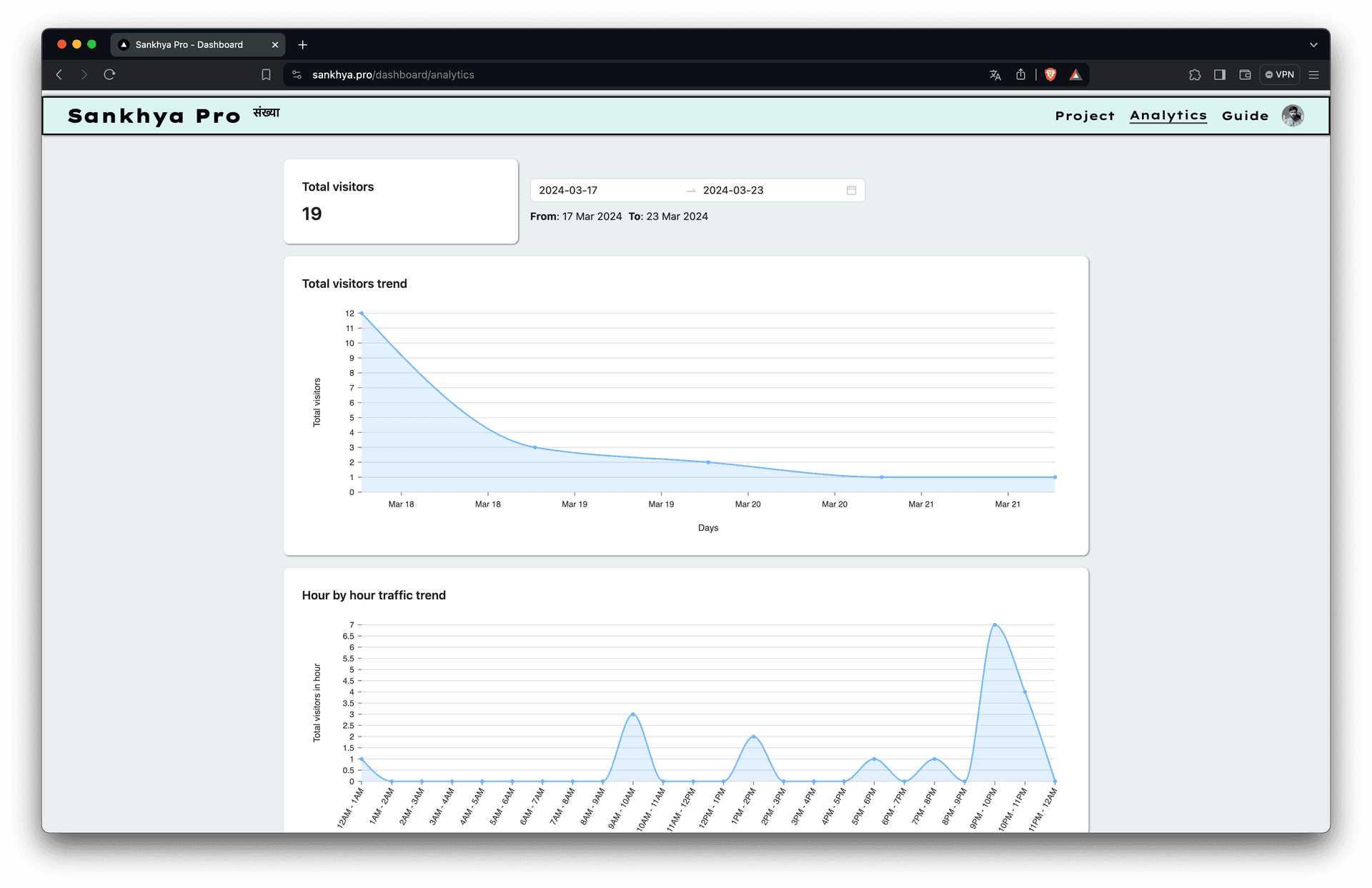Reload the analytics page
The image size is (1372, 888).
coord(109,74)
